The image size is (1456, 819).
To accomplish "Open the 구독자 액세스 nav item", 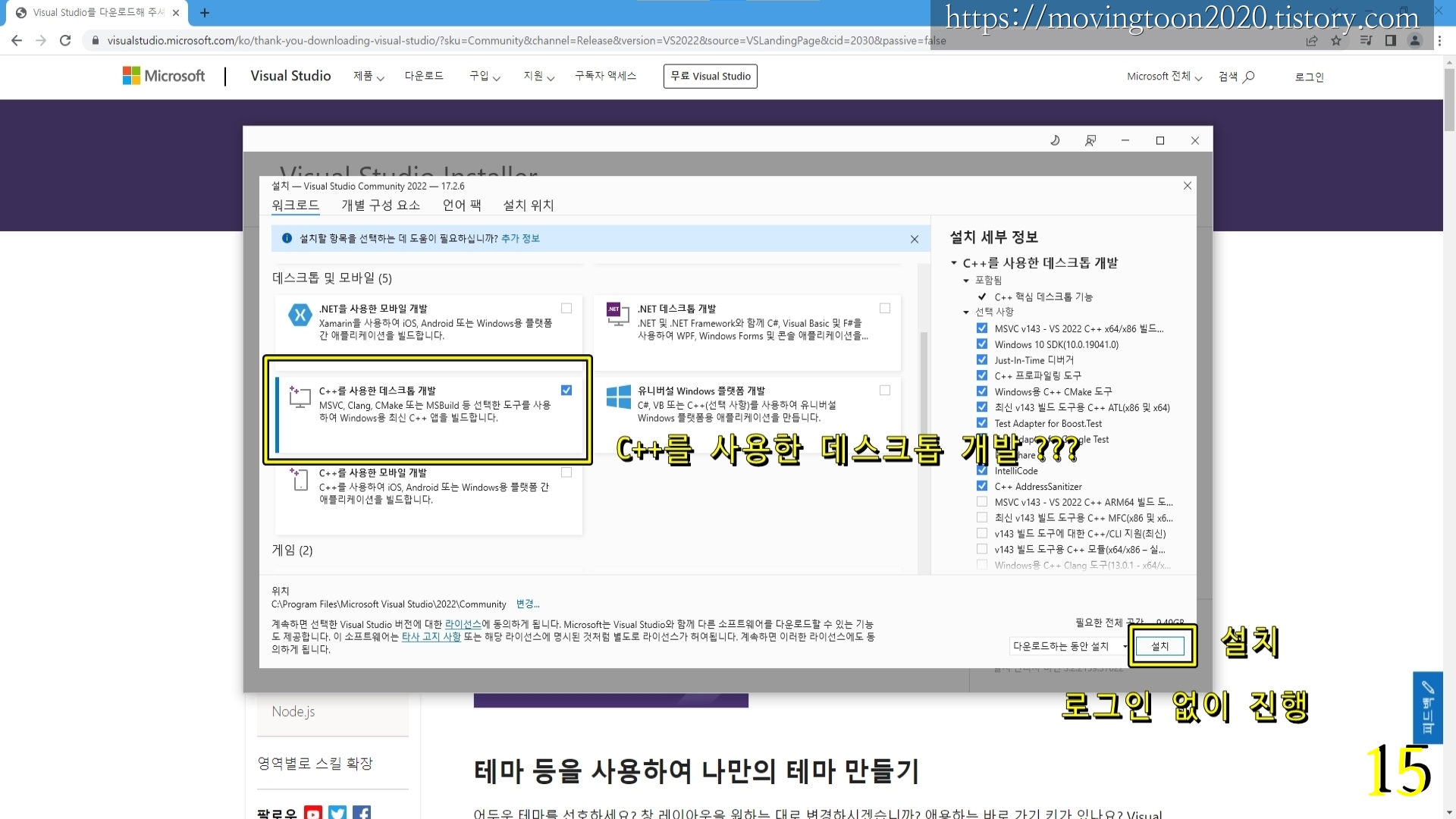I will click(605, 76).
